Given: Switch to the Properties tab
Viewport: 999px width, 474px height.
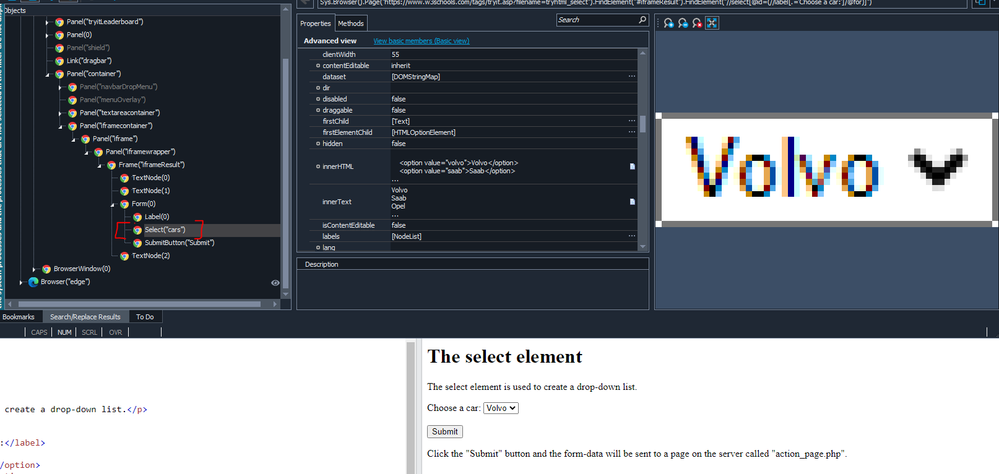Looking at the screenshot, I should [x=315, y=24].
